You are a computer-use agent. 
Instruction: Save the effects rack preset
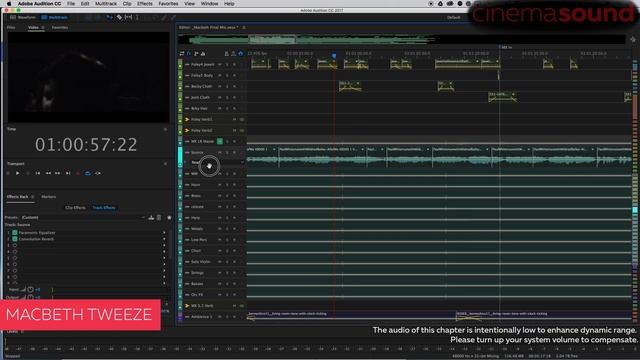tap(151, 218)
